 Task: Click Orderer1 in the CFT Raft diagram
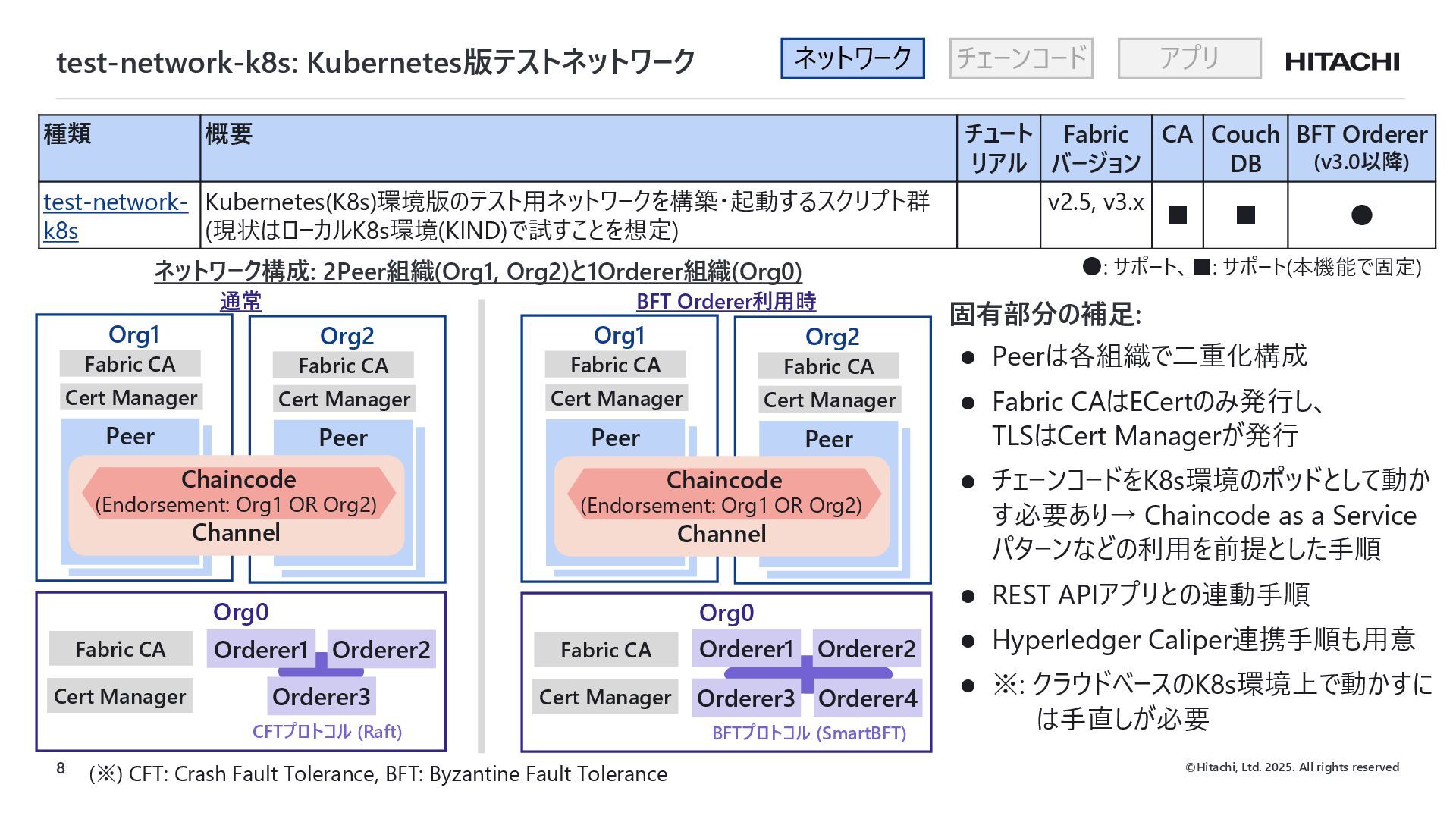(261, 649)
